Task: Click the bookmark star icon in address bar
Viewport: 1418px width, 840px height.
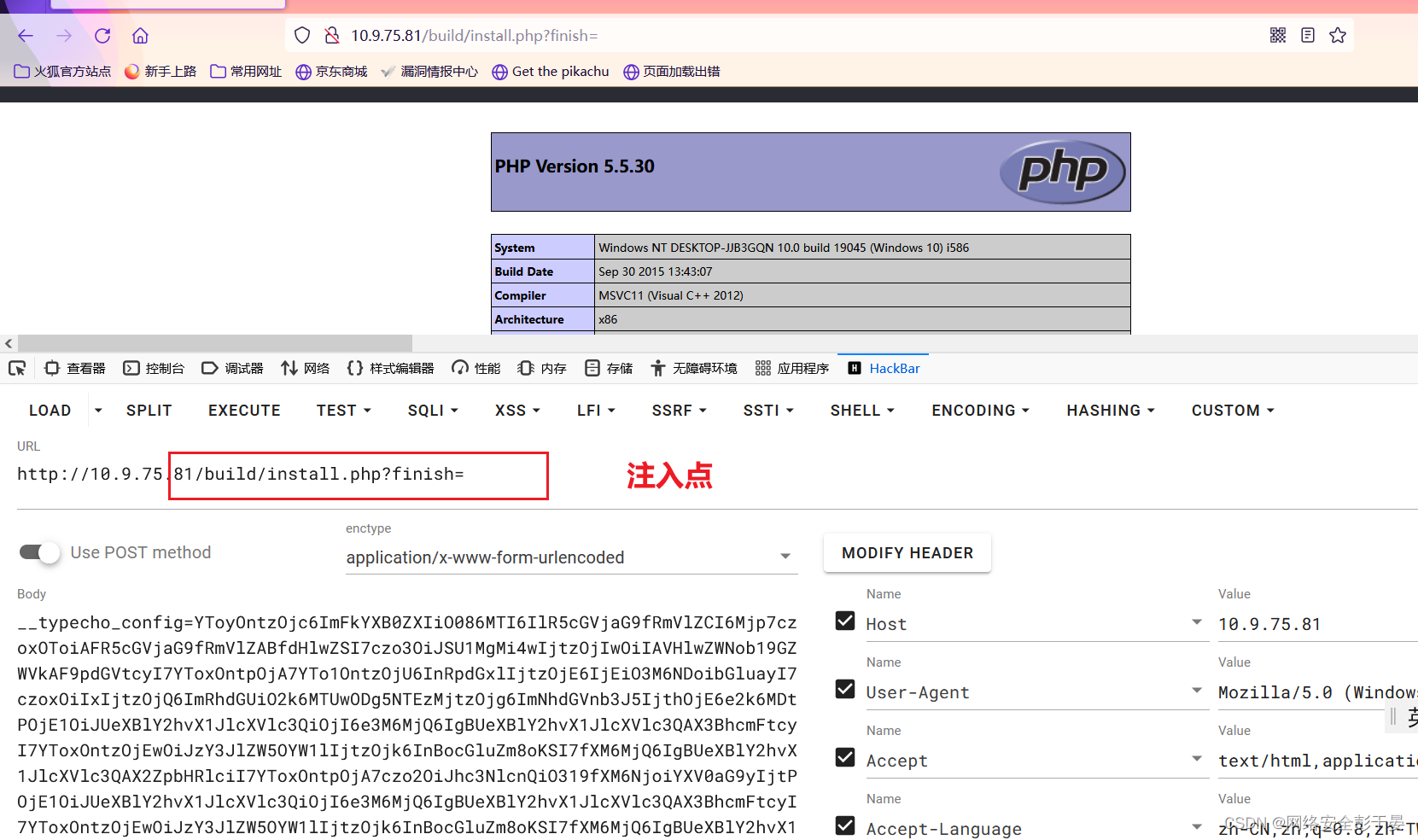Action: 1338,35
